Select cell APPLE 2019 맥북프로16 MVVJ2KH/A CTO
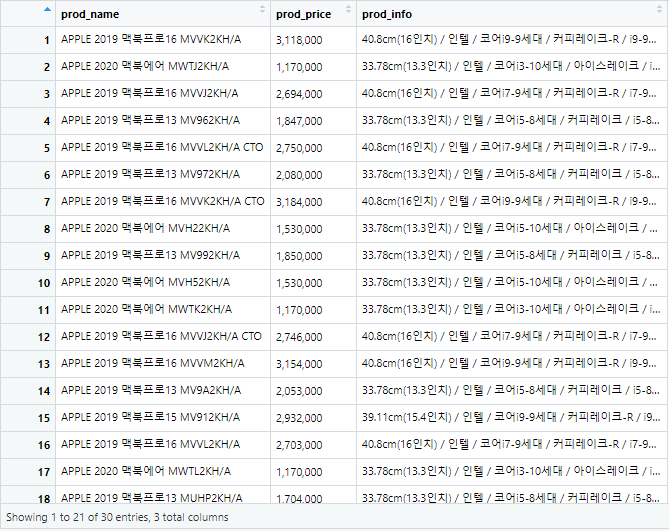 click(163, 337)
